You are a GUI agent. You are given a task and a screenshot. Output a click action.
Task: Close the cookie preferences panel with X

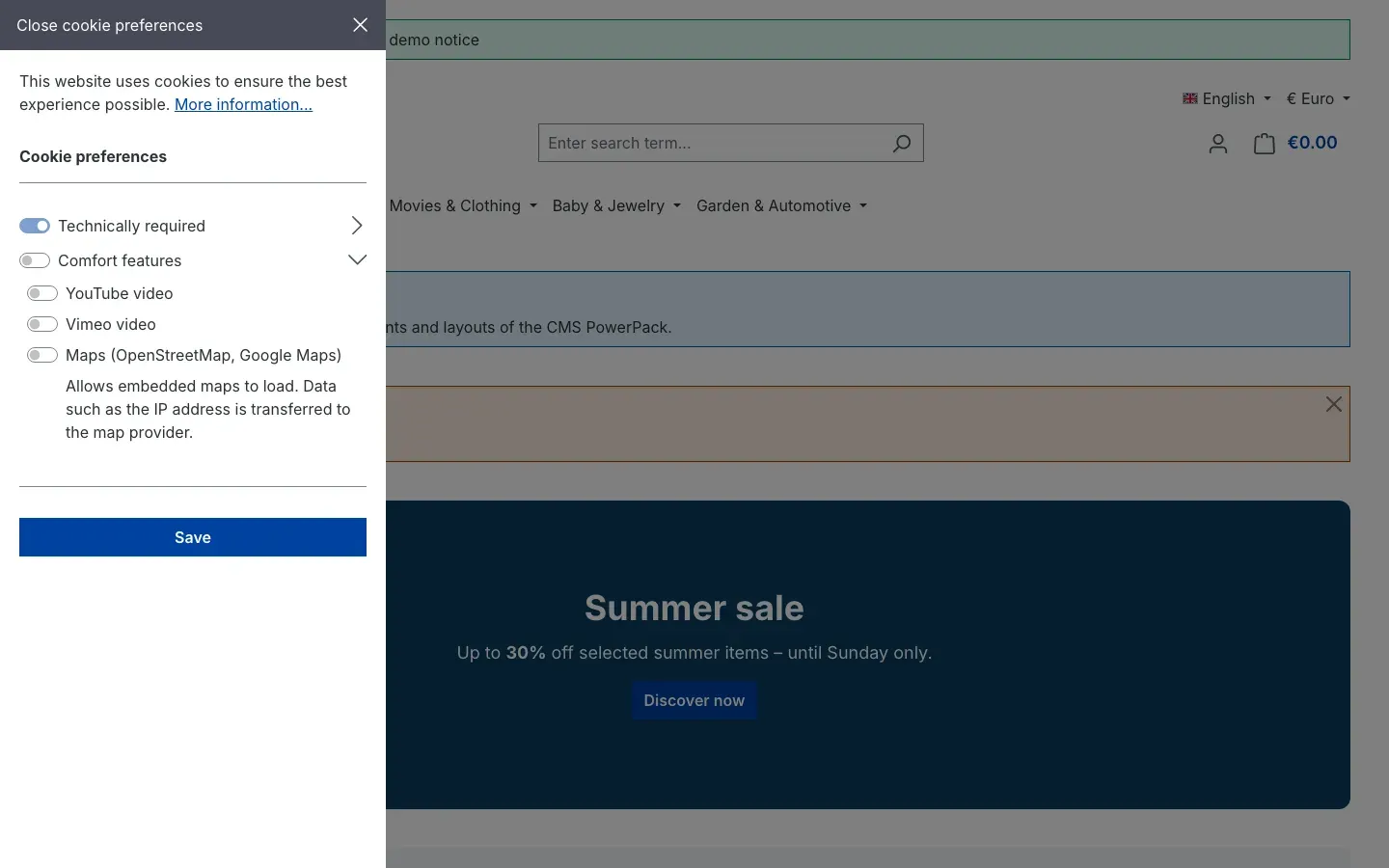tap(360, 25)
